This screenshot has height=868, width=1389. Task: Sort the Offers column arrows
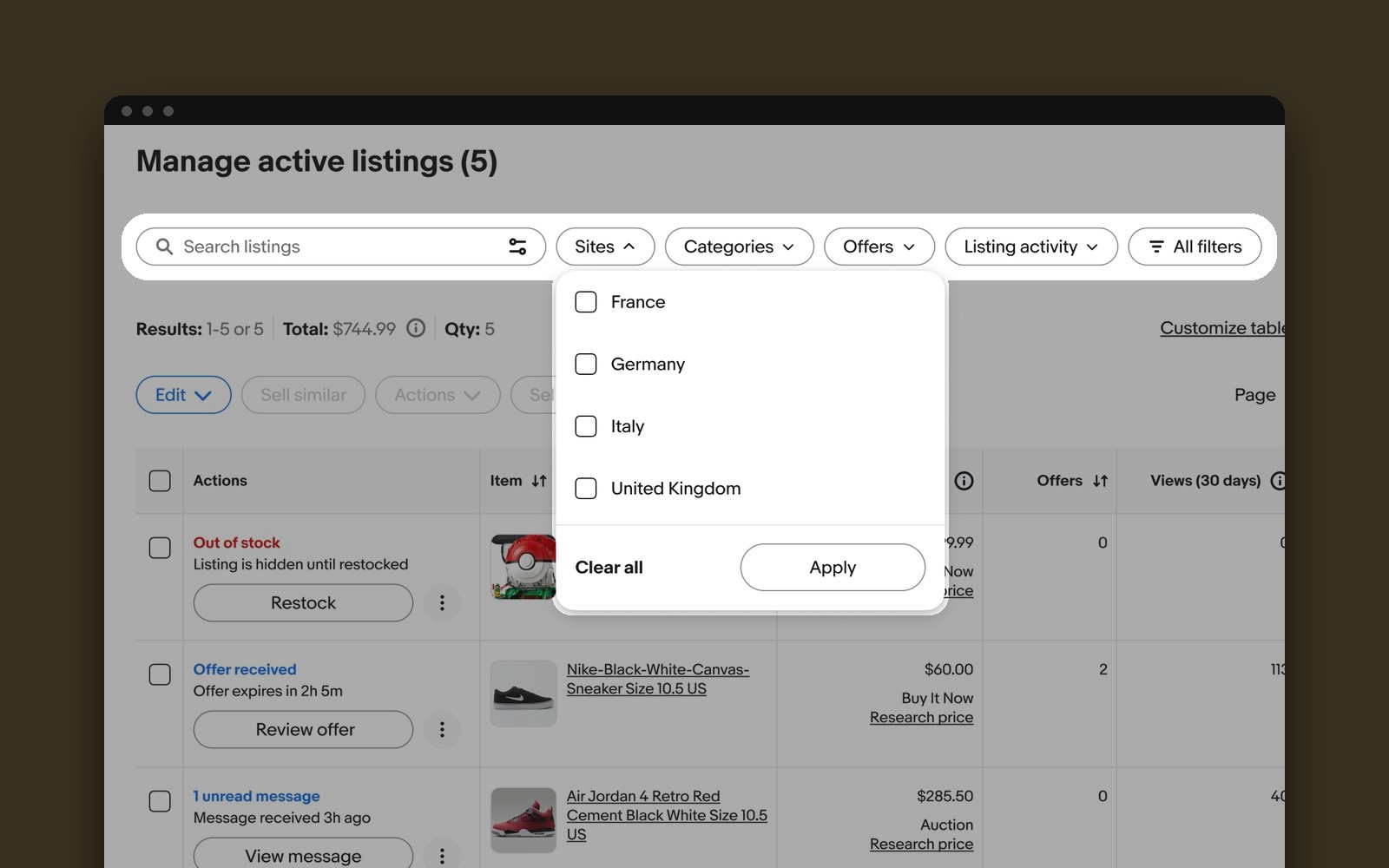coord(1100,481)
